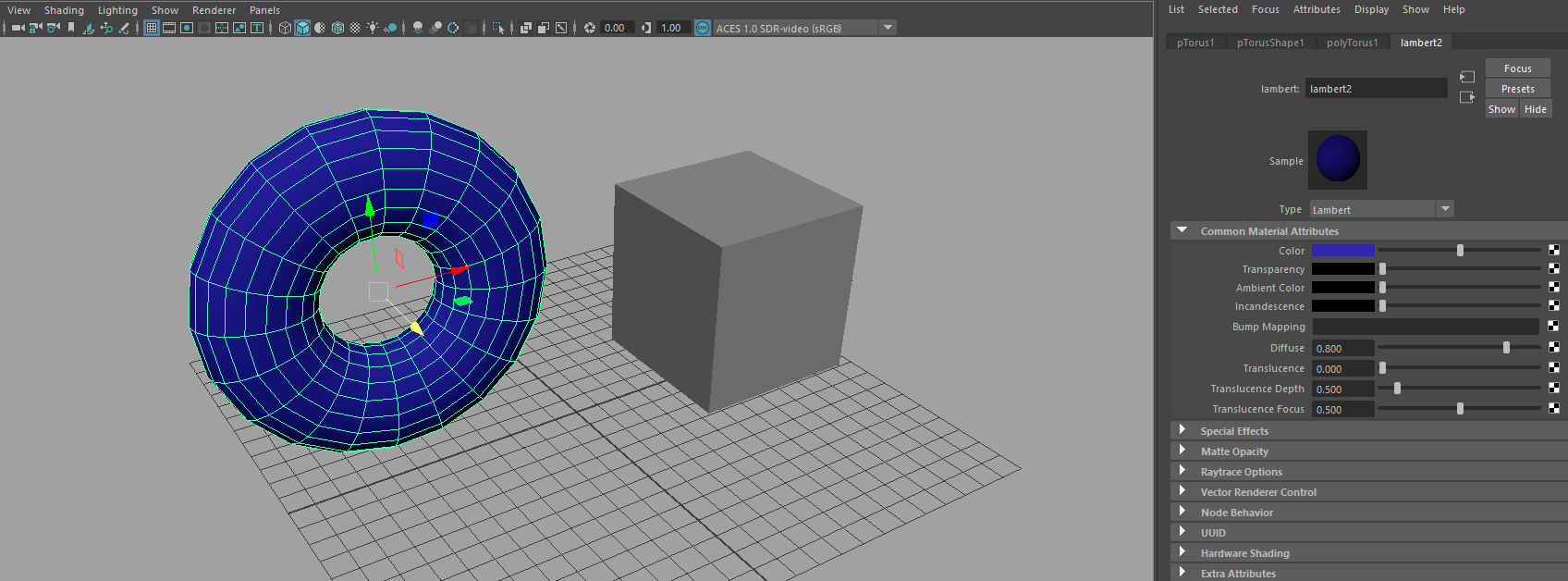This screenshot has width=1568, height=581.
Task: Click the lambert2 name field
Action: (1376, 89)
